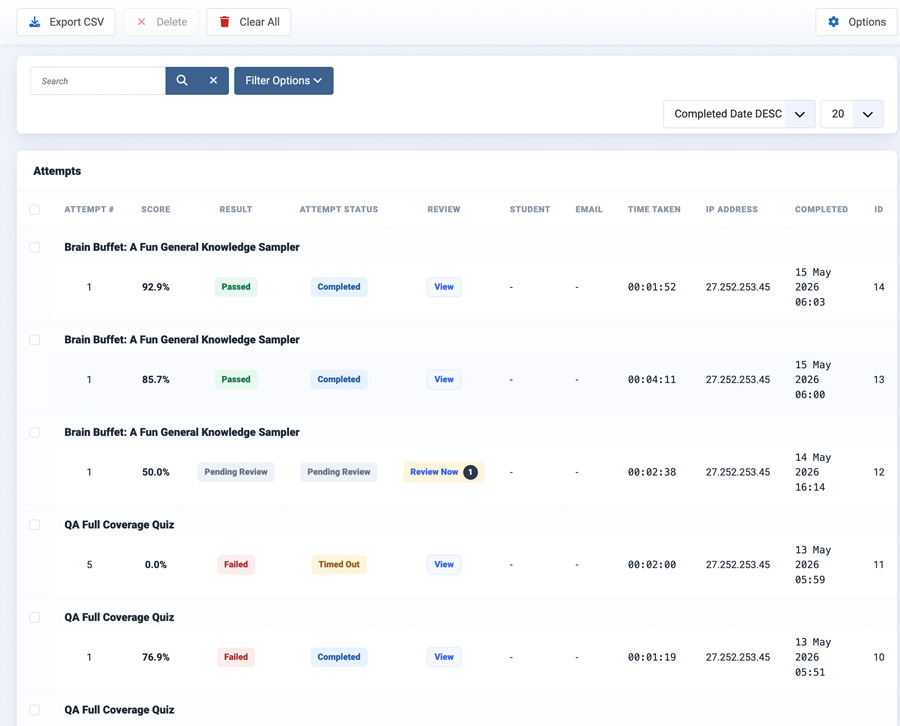Click the TIME TAKEN column header
Viewport: 900px width, 726px height.
point(654,209)
